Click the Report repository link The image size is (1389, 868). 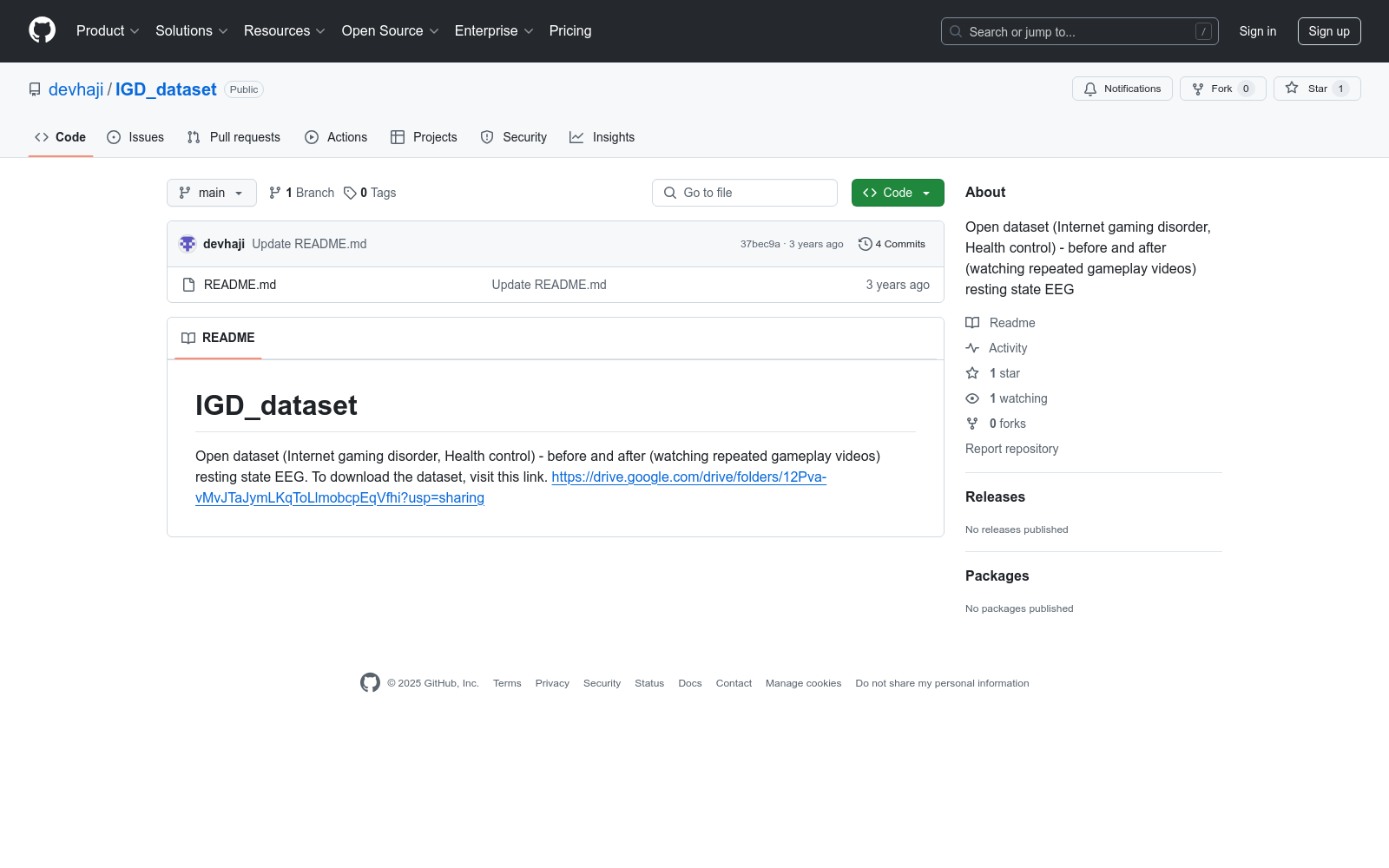click(x=1011, y=449)
